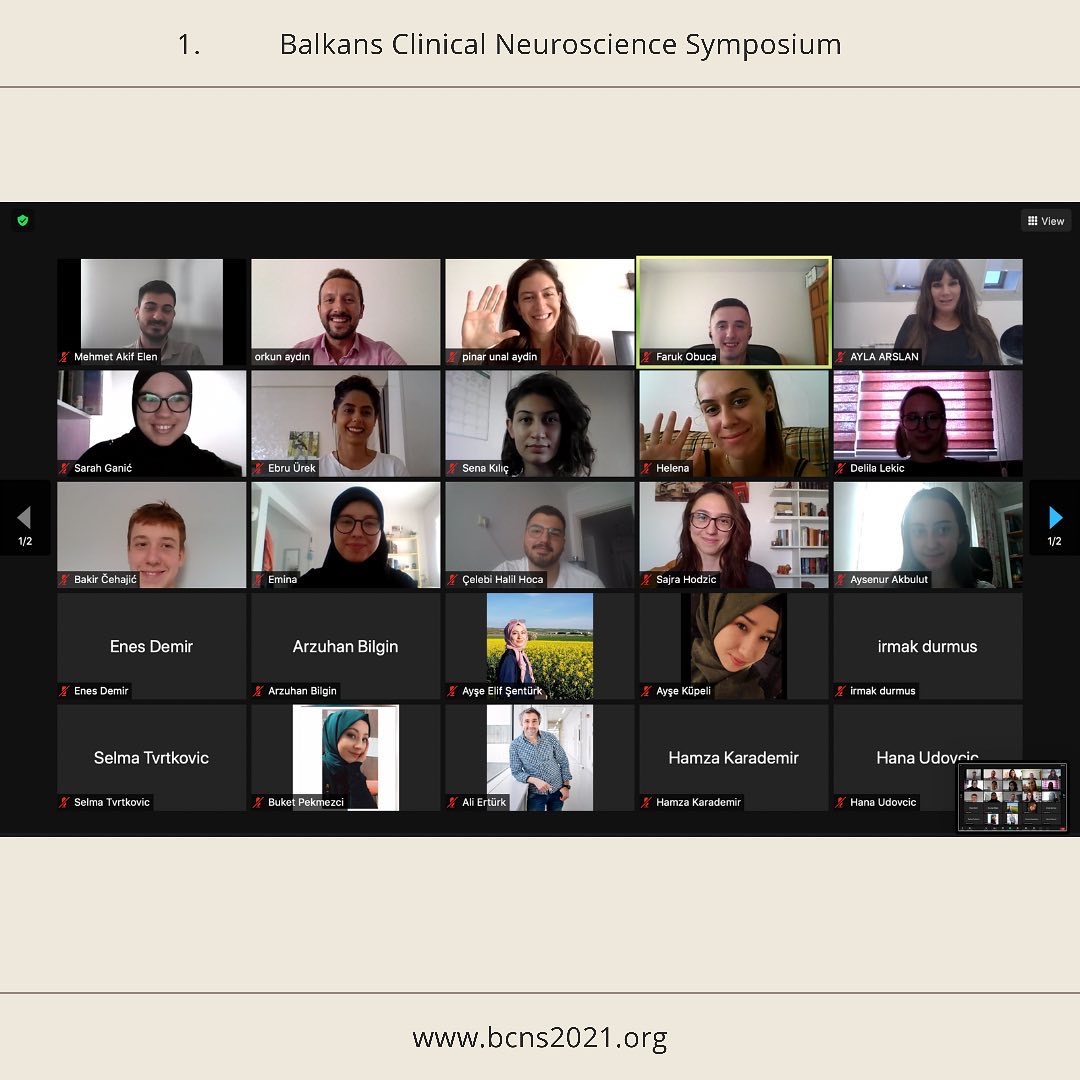The width and height of the screenshot is (1080, 1080).
Task: Click muted mic icon next to Helena
Action: (648, 468)
